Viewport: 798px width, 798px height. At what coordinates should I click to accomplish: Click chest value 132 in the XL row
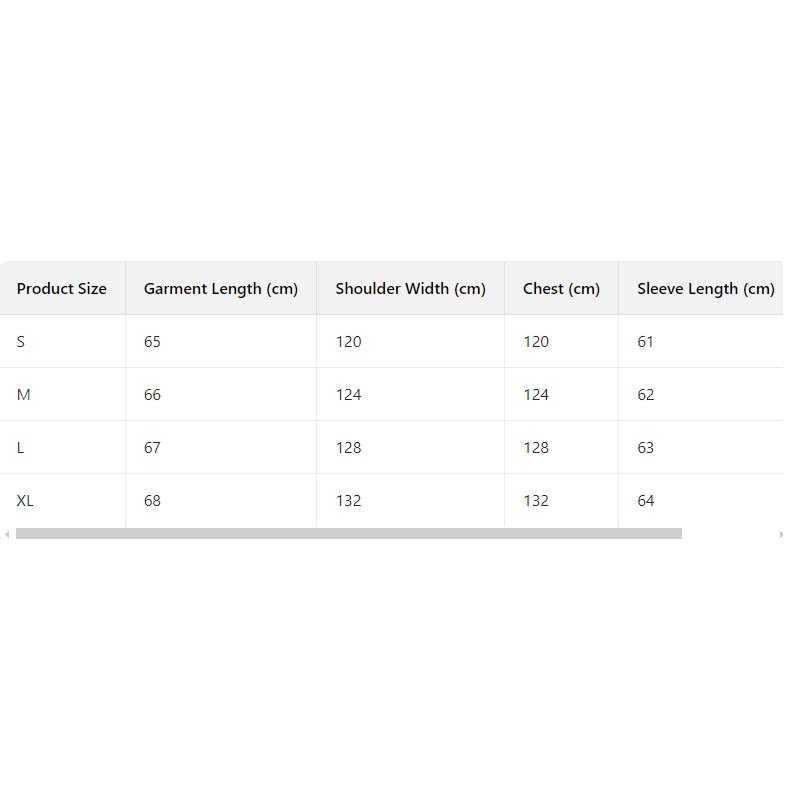[536, 501]
